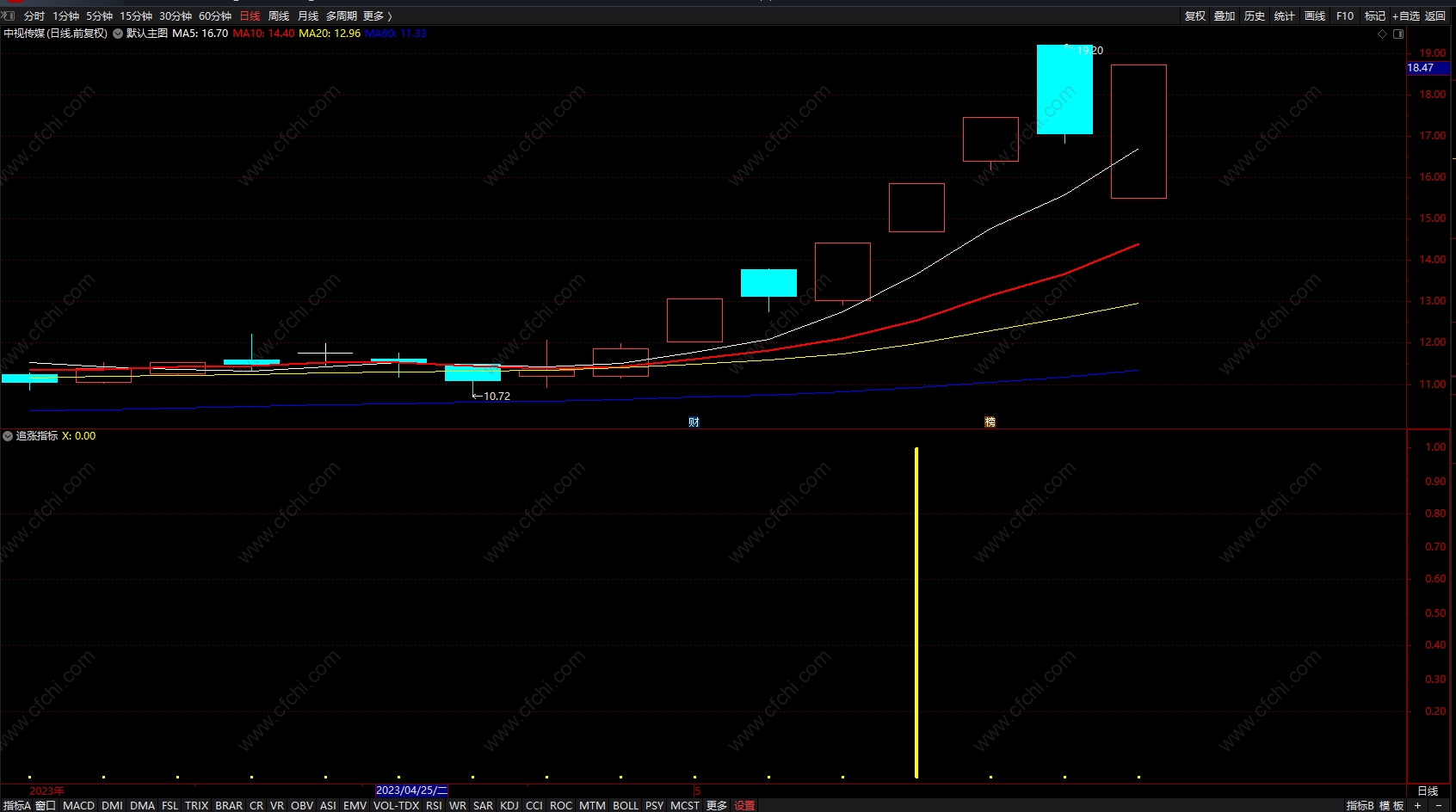1456x812 pixels.
Task: Add stock with the +自选 button
Action: [1406, 16]
